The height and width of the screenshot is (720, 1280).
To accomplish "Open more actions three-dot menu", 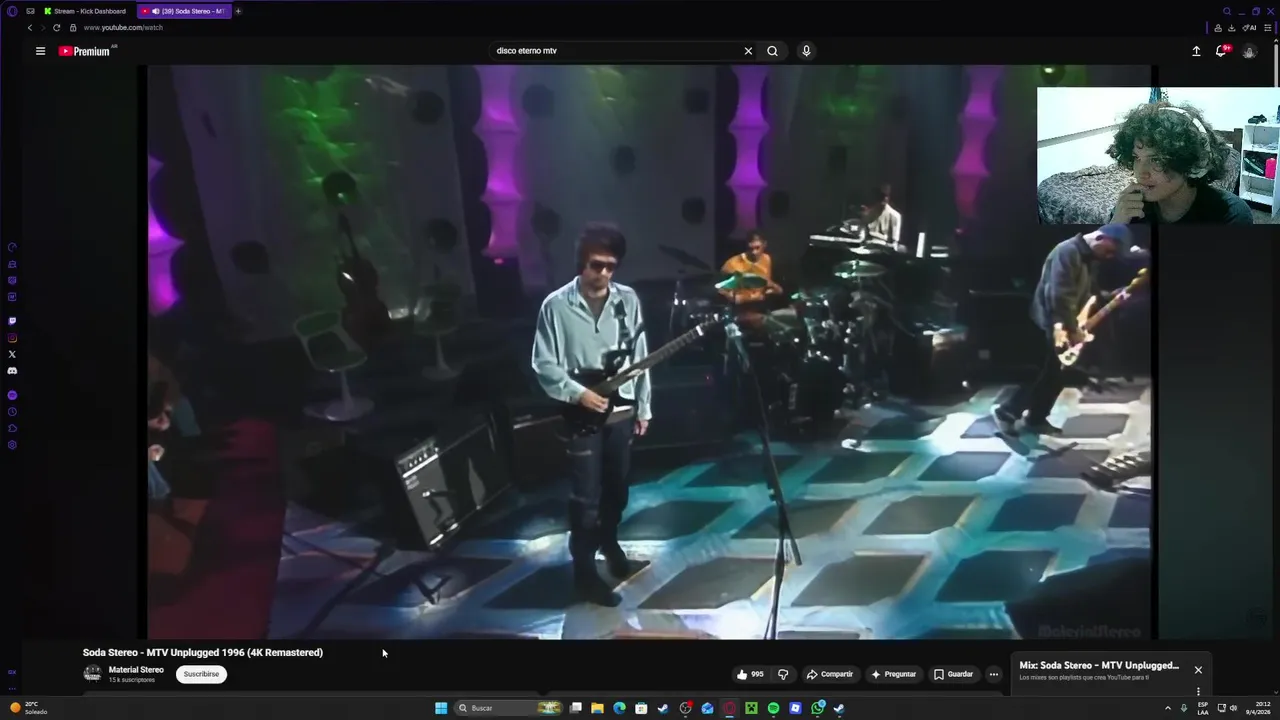I will (x=993, y=674).
